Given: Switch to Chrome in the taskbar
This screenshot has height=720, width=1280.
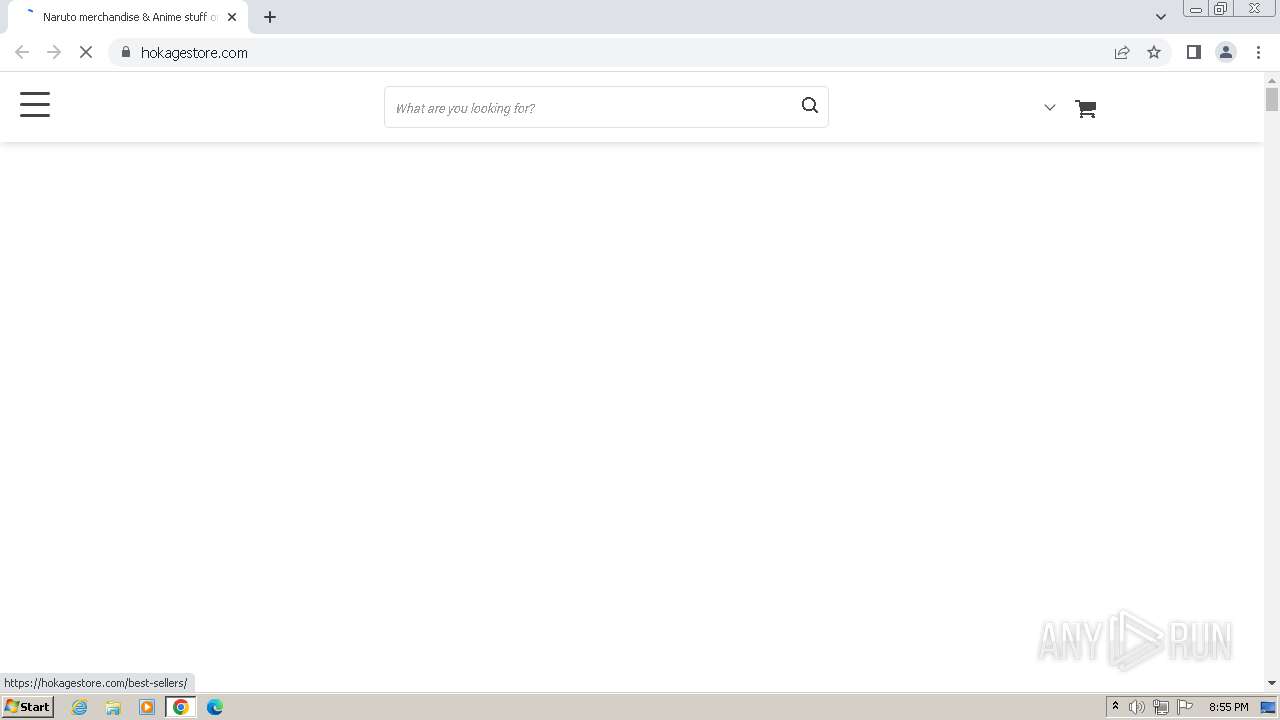Looking at the screenshot, I should [181, 707].
